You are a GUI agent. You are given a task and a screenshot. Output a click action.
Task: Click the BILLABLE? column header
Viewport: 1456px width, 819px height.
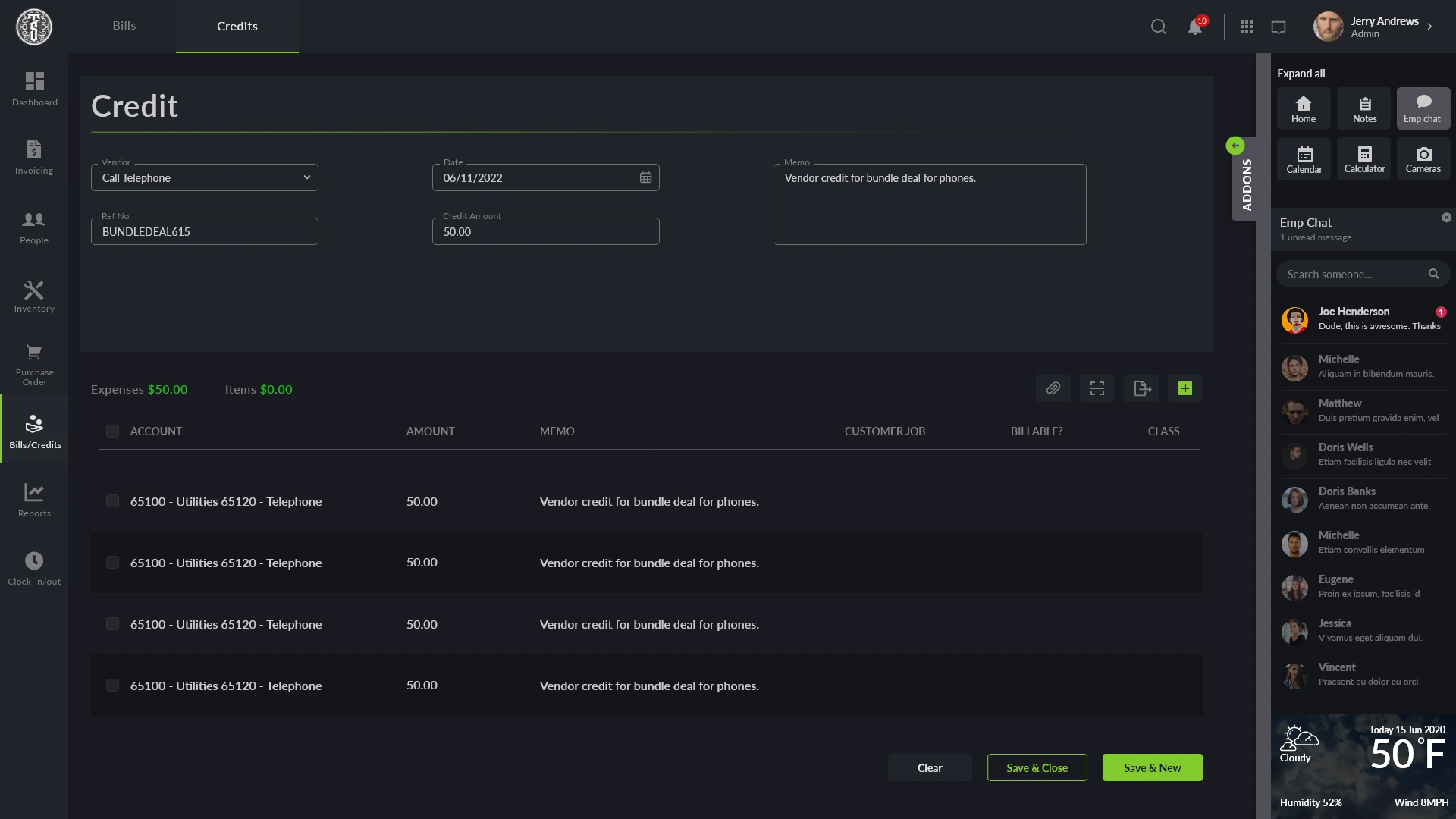coord(1037,431)
